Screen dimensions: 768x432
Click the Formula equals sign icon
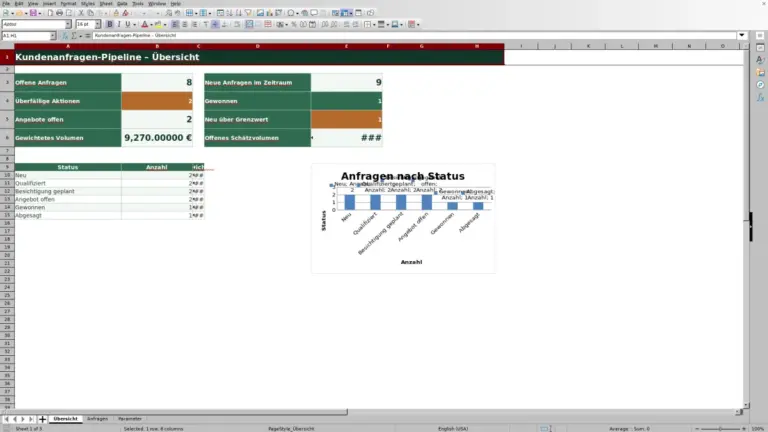pyautogui.click(x=88, y=36)
